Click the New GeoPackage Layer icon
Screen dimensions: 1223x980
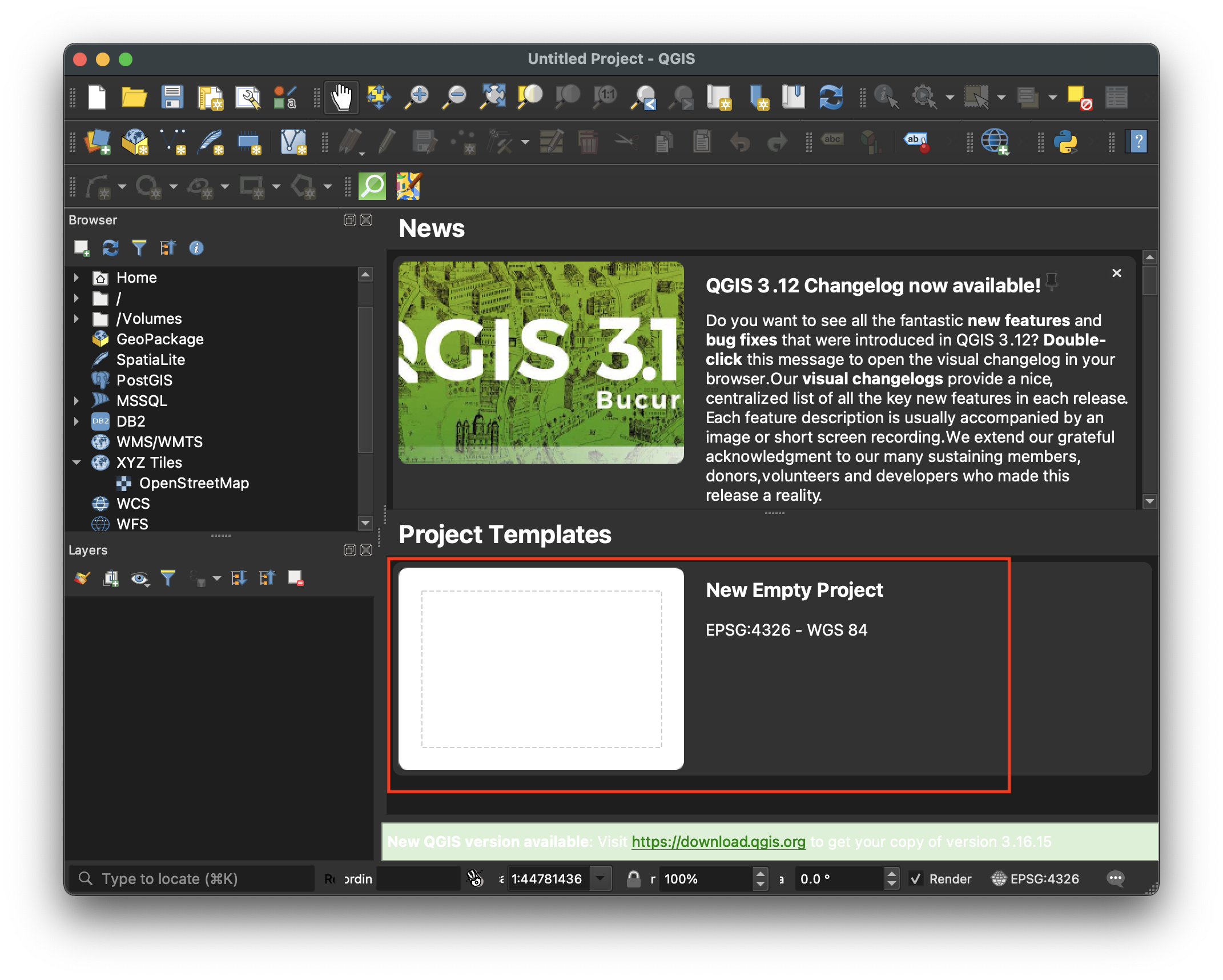pyautogui.click(x=135, y=142)
